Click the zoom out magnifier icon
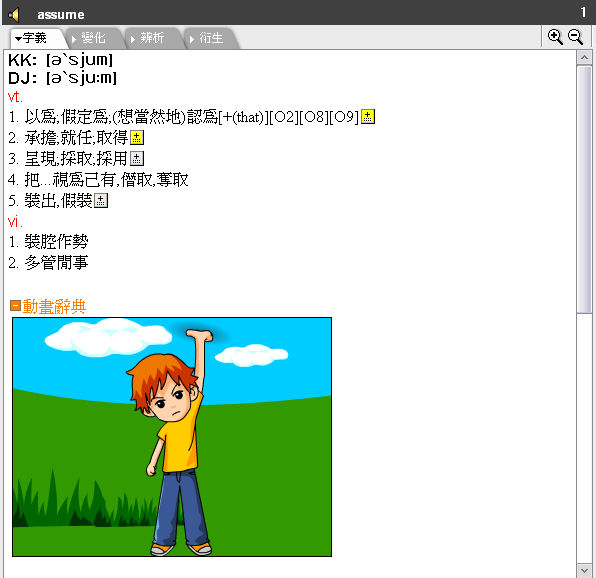Image resolution: width=596 pixels, height=578 pixels. tap(575, 37)
